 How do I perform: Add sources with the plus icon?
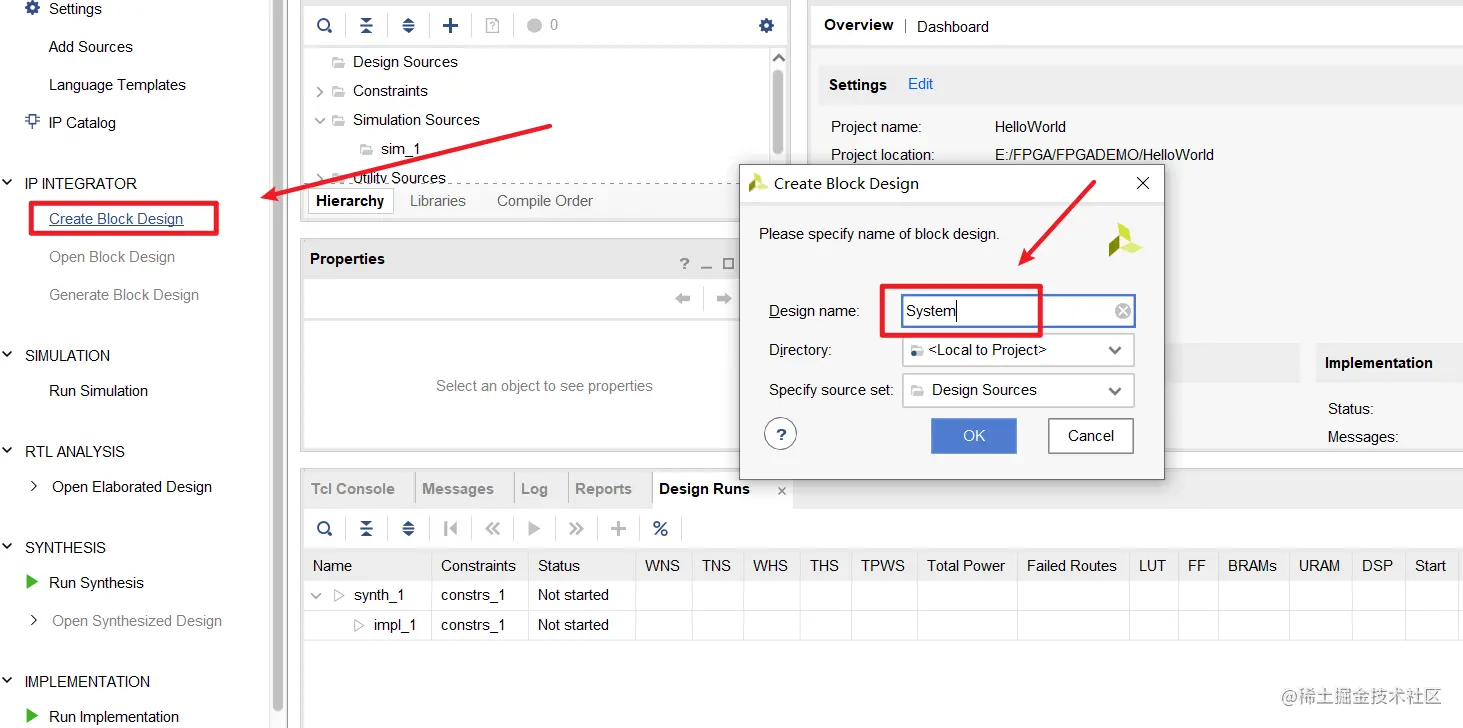pos(450,26)
